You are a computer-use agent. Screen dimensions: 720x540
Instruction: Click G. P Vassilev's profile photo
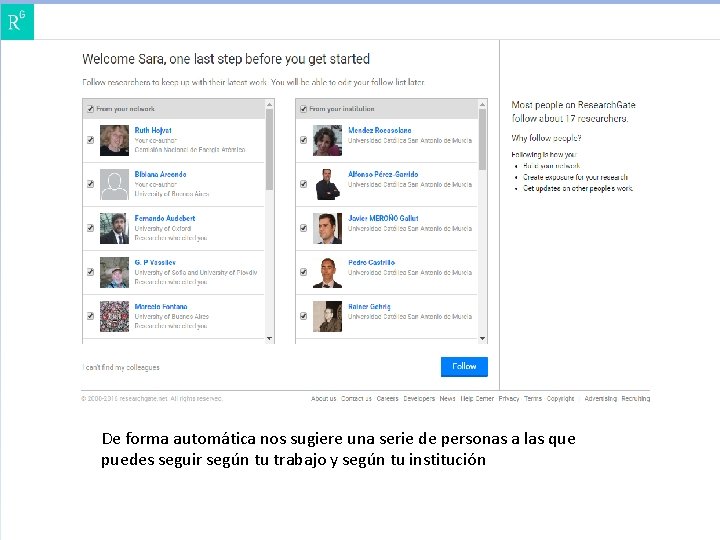[114, 272]
